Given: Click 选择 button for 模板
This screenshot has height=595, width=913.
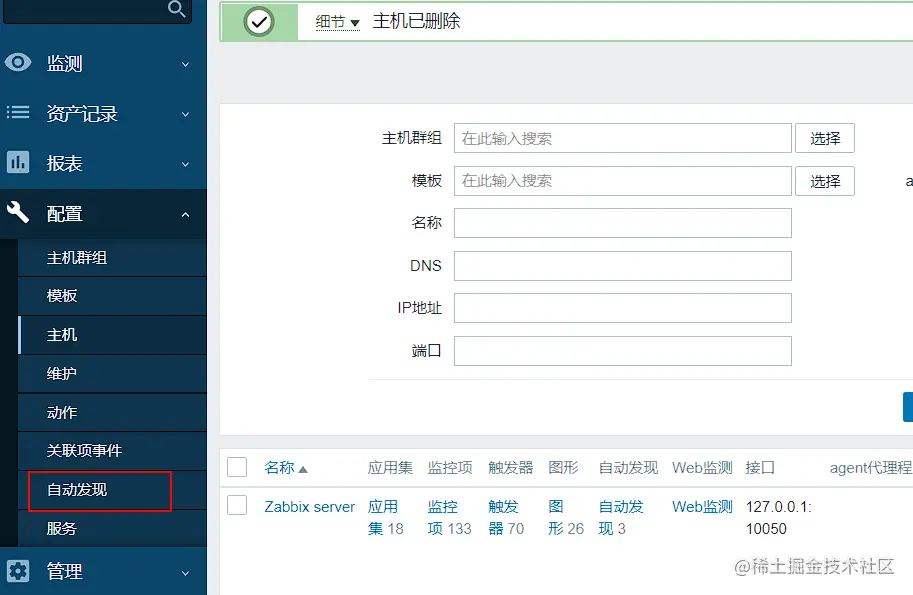Looking at the screenshot, I should coord(824,181).
